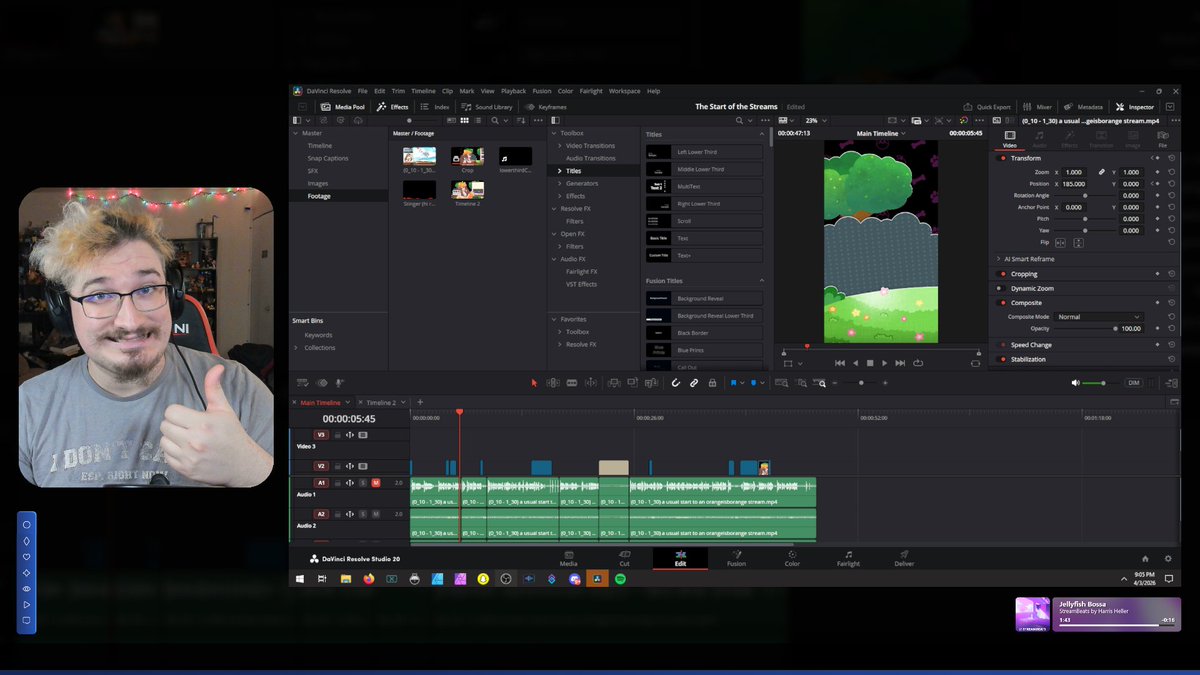1200x675 pixels.
Task: Toggle the Inspector panel button
Action: coord(1135,107)
